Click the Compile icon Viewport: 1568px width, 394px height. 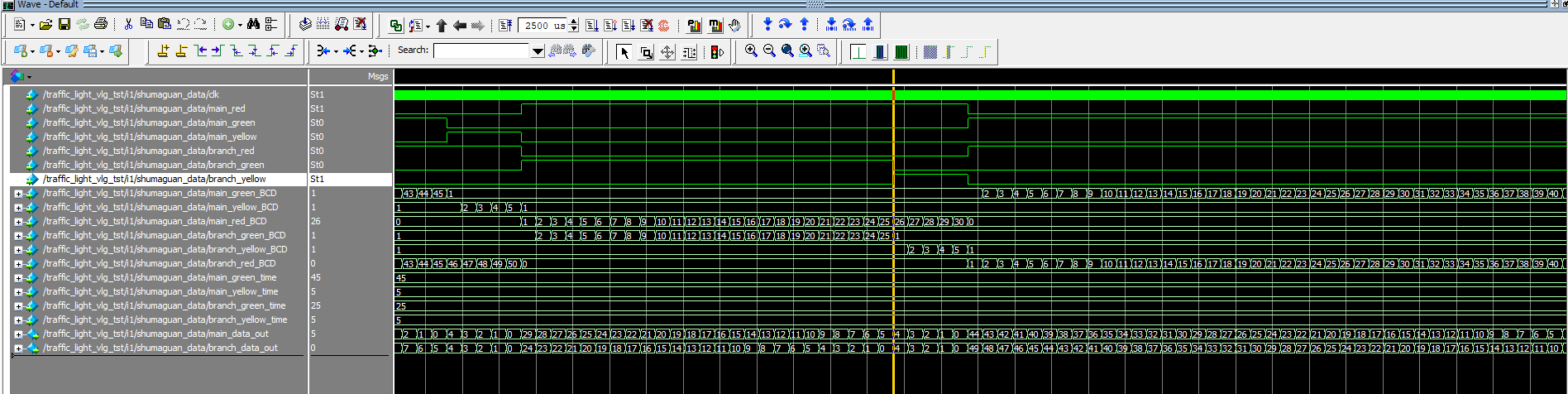click(x=305, y=25)
